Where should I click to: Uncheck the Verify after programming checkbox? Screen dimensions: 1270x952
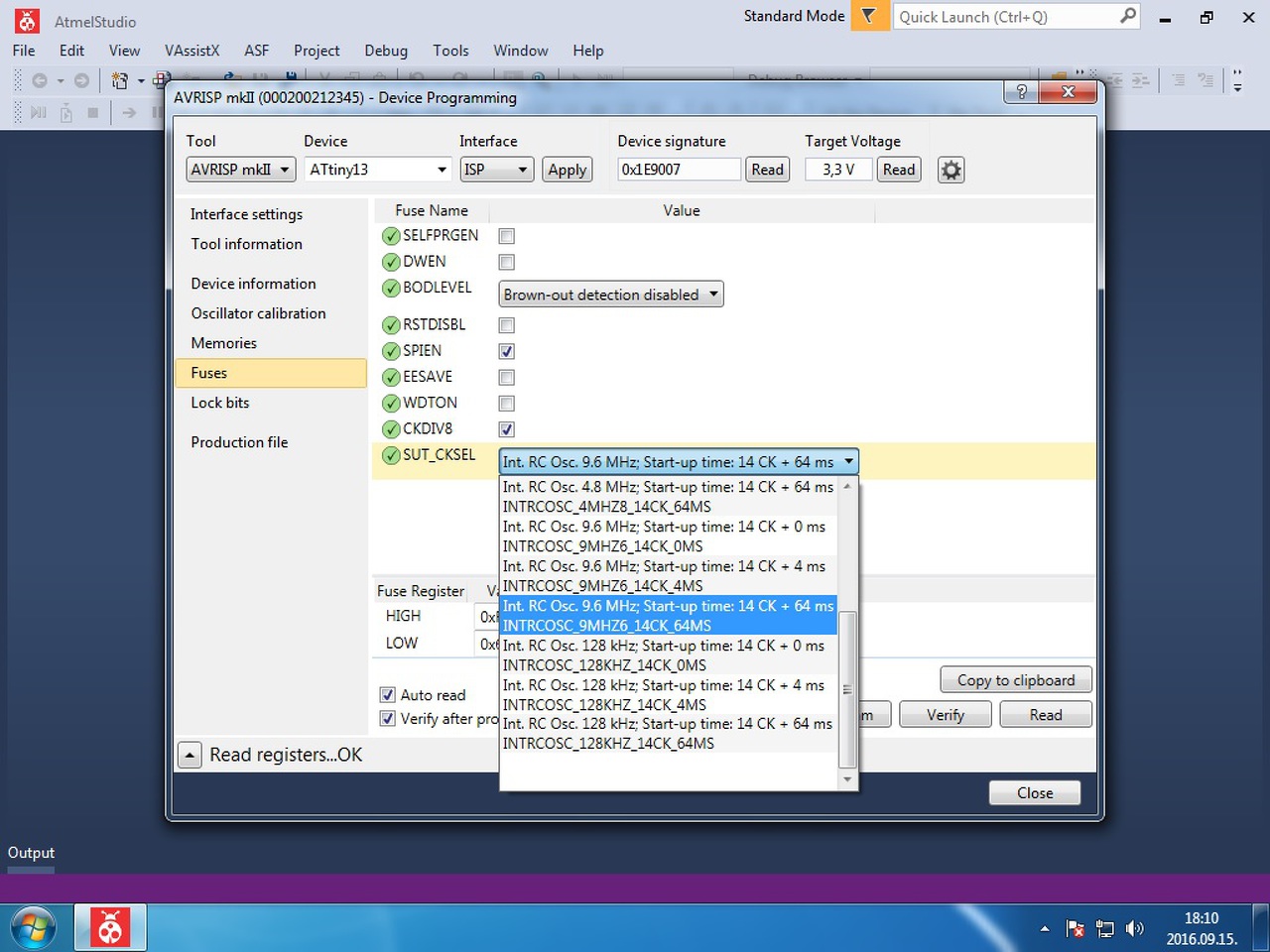click(388, 719)
